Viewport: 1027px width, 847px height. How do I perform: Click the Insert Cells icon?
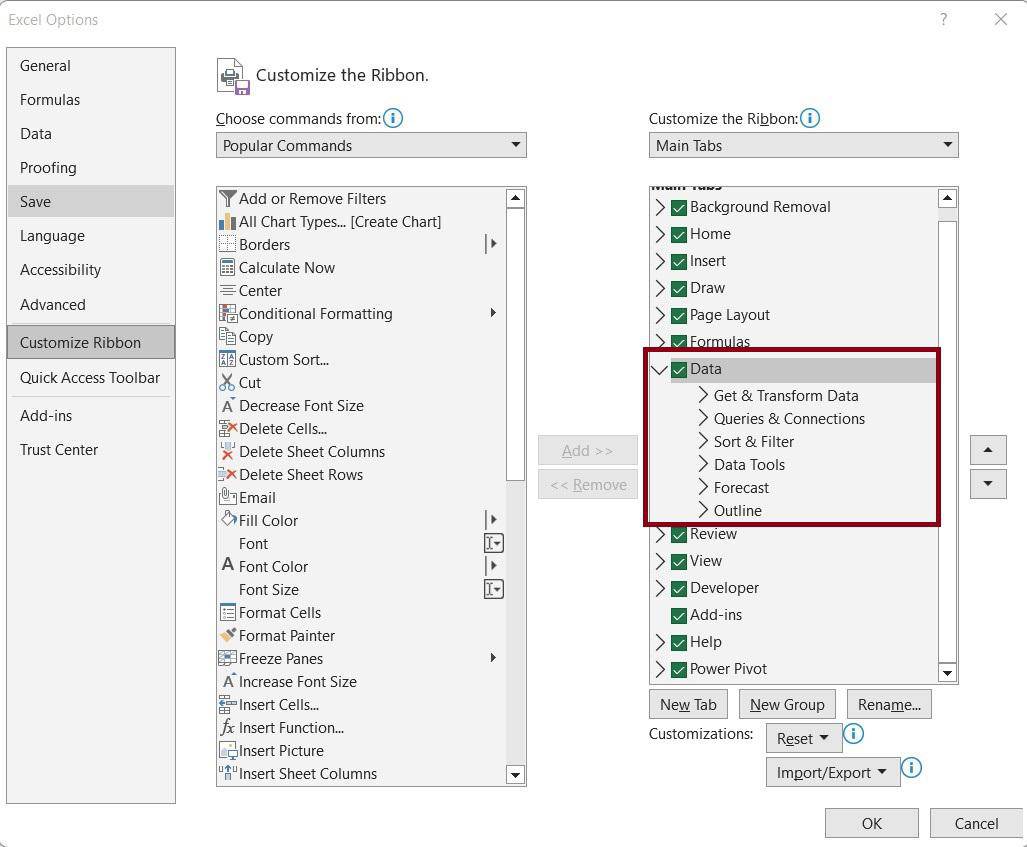click(227, 704)
